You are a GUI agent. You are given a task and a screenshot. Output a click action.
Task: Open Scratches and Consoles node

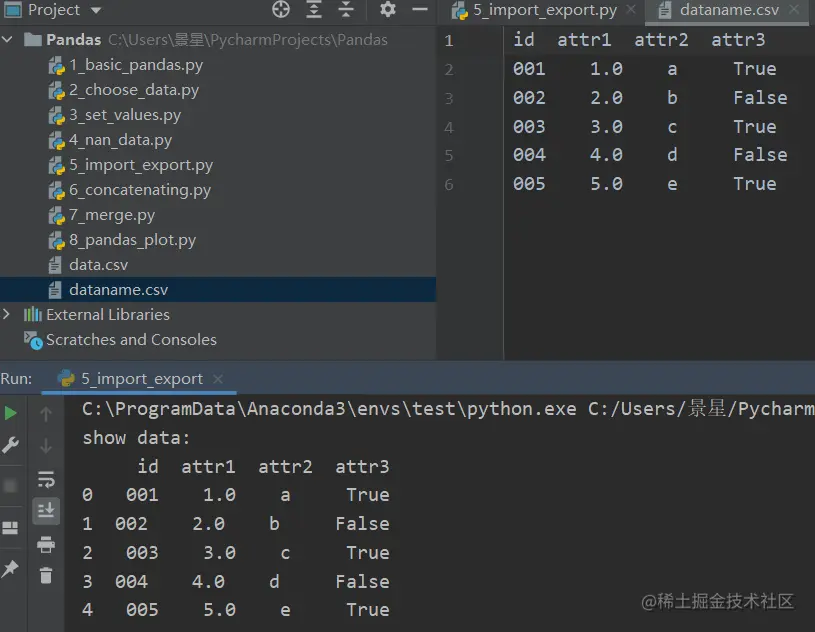131,339
